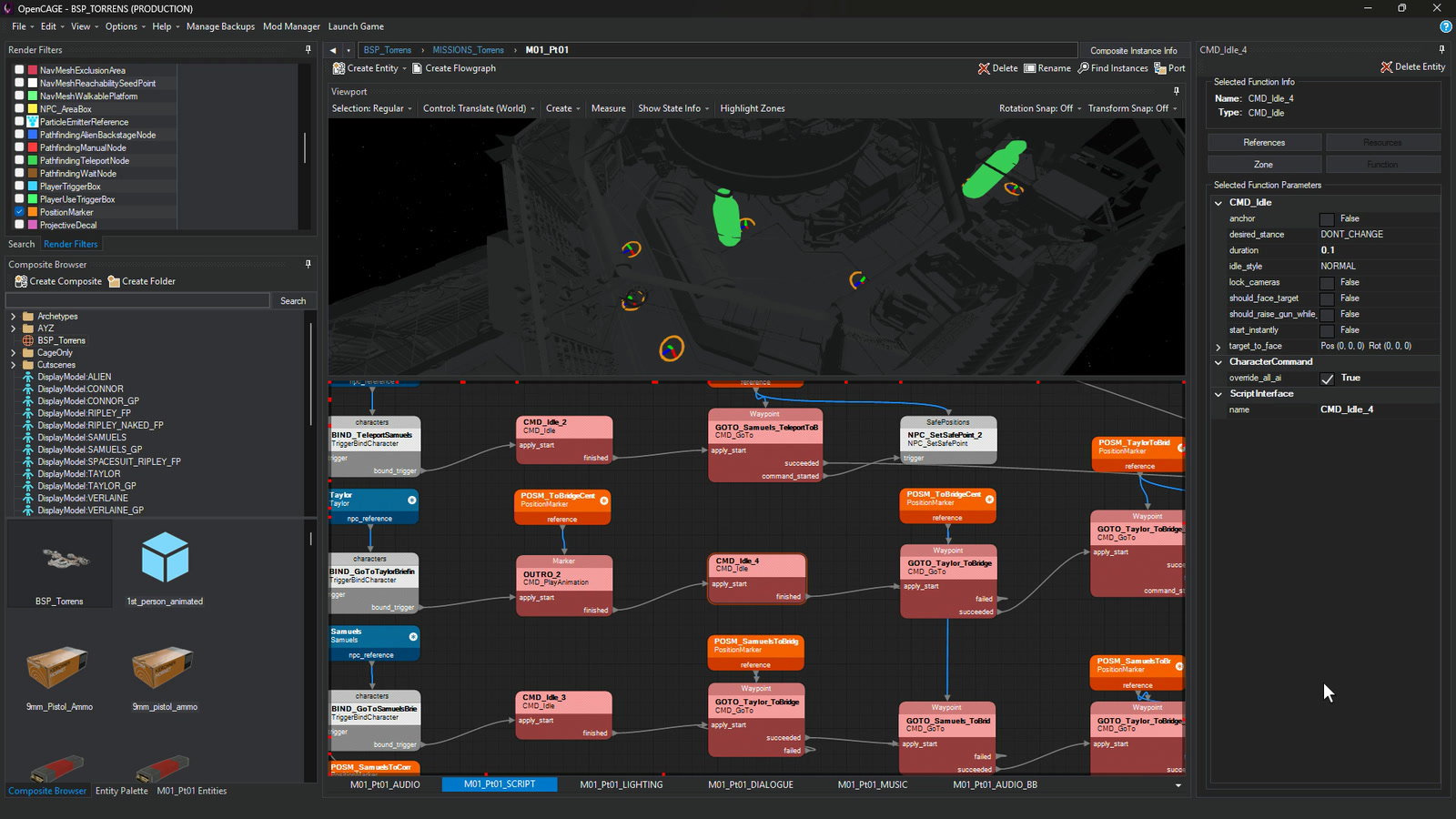This screenshot has width=1456, height=819.
Task: Collapse the CMD_Idle parameter section
Action: tap(1218, 203)
